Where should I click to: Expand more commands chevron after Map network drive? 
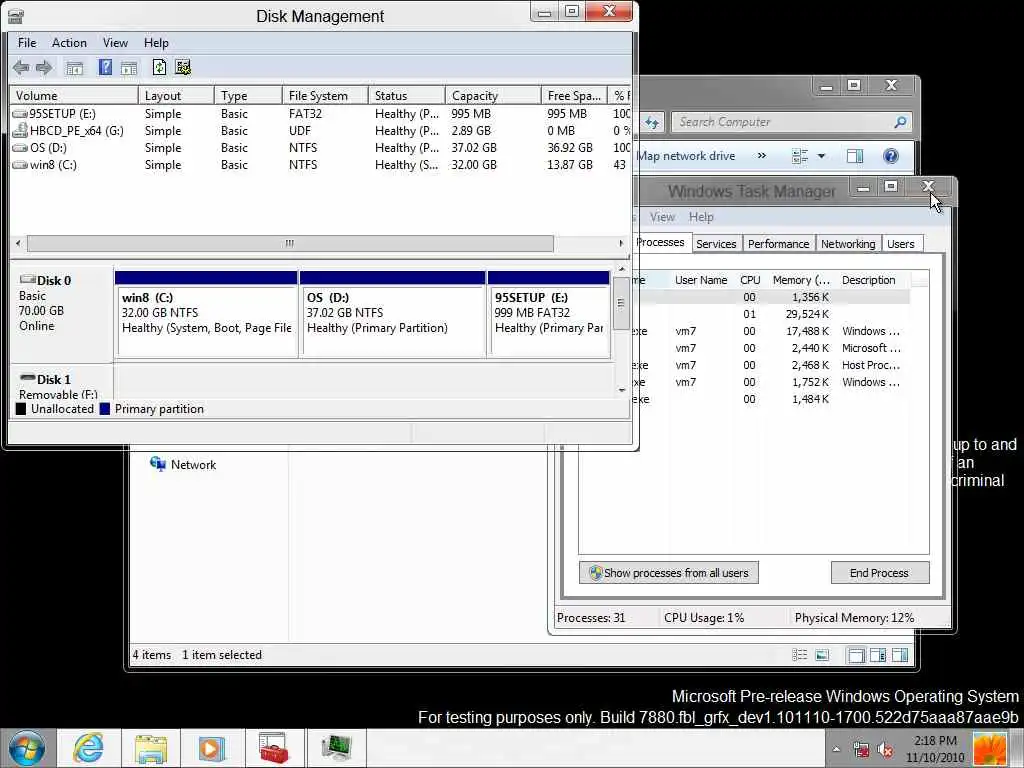[x=761, y=155]
